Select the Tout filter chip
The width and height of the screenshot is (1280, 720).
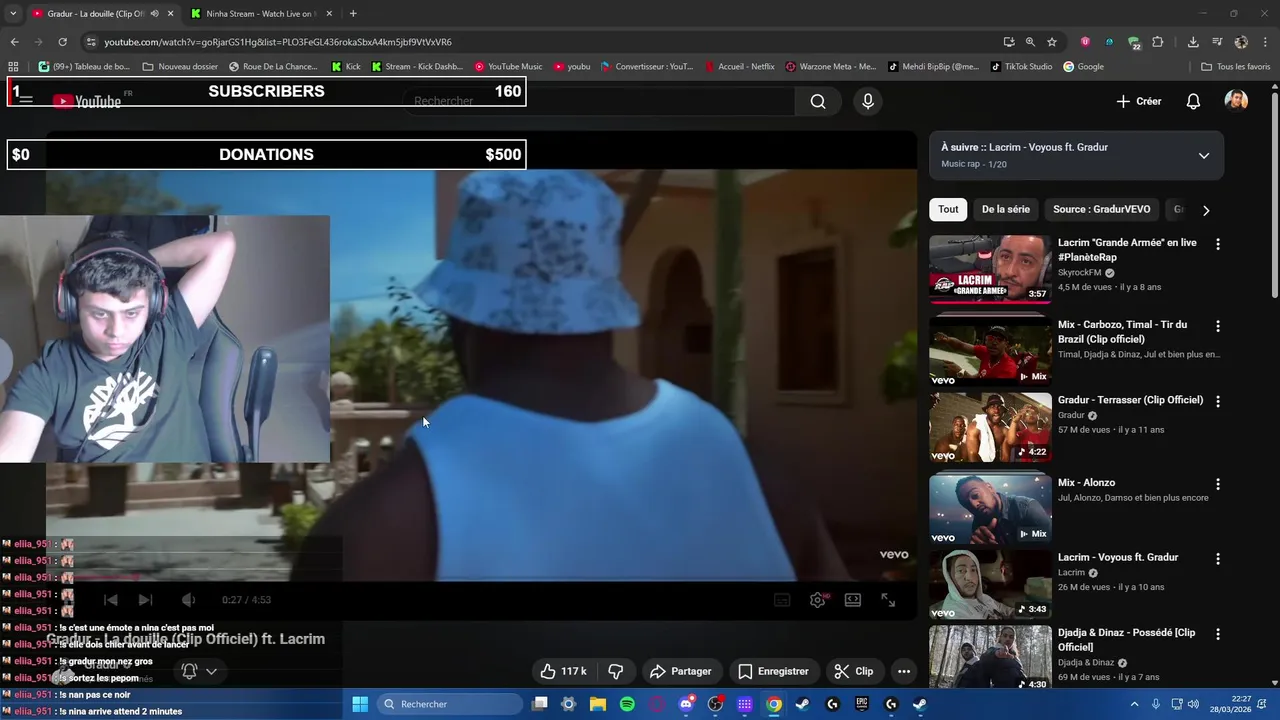[948, 209]
